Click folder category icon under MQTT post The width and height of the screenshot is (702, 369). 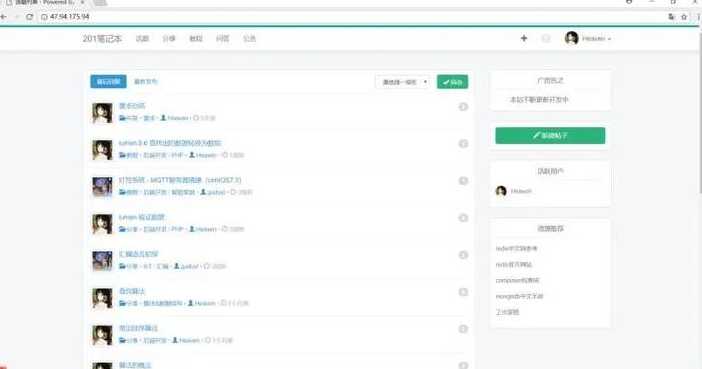[122, 192]
